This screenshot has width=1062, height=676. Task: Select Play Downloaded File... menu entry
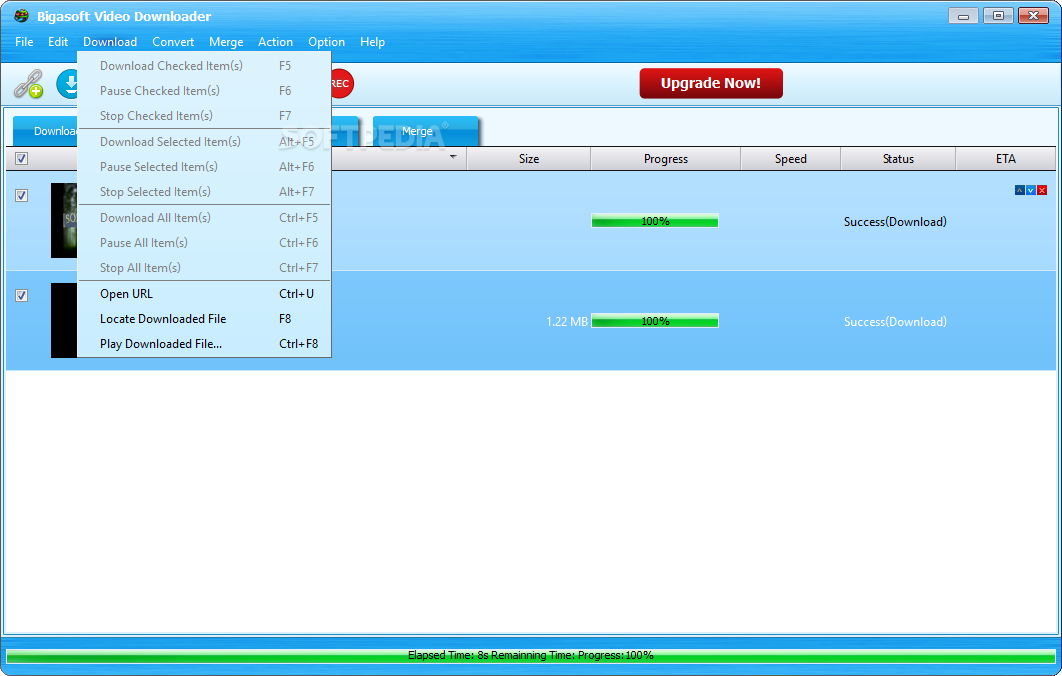(205, 344)
